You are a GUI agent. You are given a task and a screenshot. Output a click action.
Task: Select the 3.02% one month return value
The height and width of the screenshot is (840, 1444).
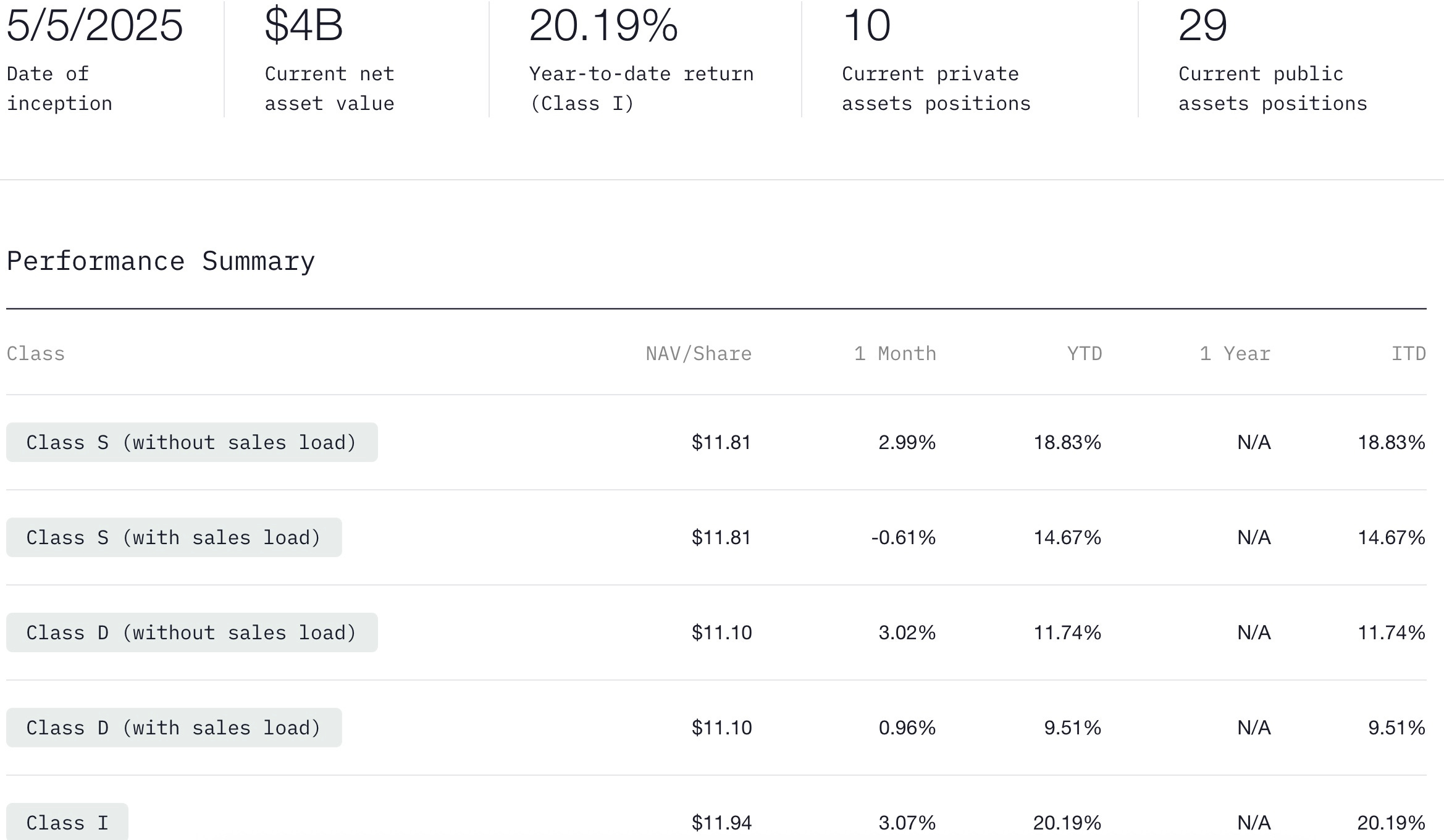click(x=907, y=632)
